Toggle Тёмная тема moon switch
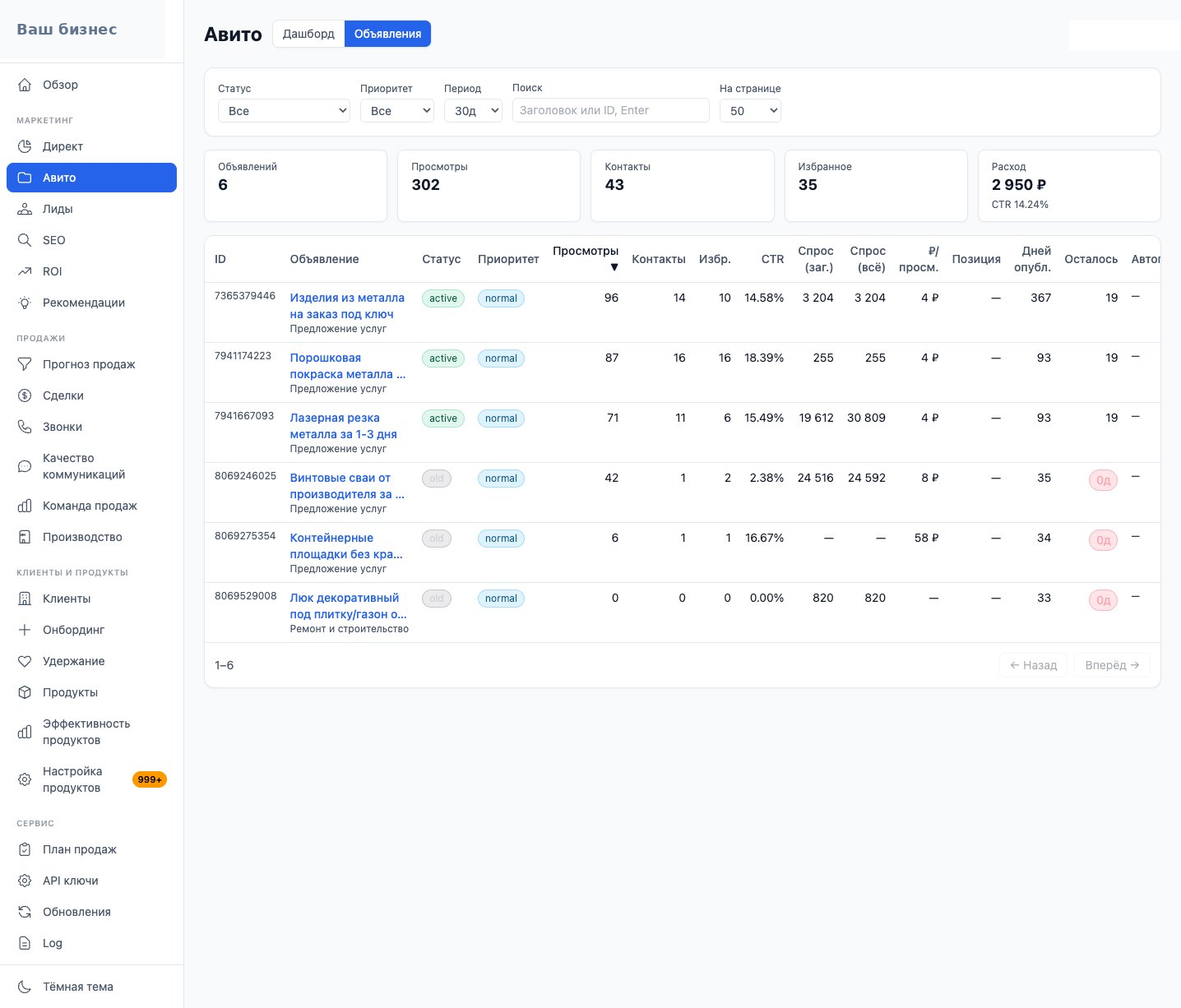The width and height of the screenshot is (1181, 1008). 25,987
